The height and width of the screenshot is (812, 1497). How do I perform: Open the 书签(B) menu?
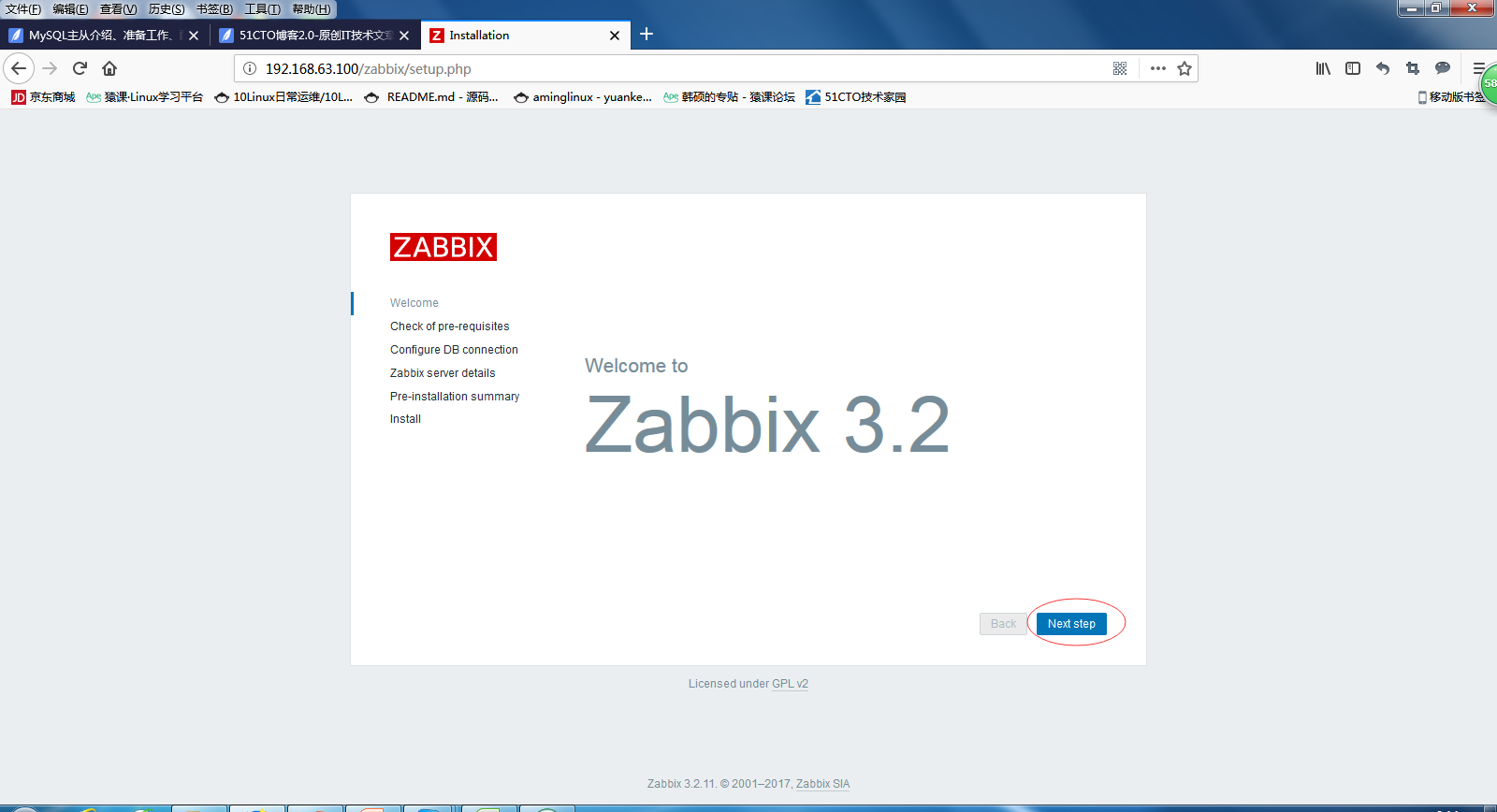coord(214,9)
